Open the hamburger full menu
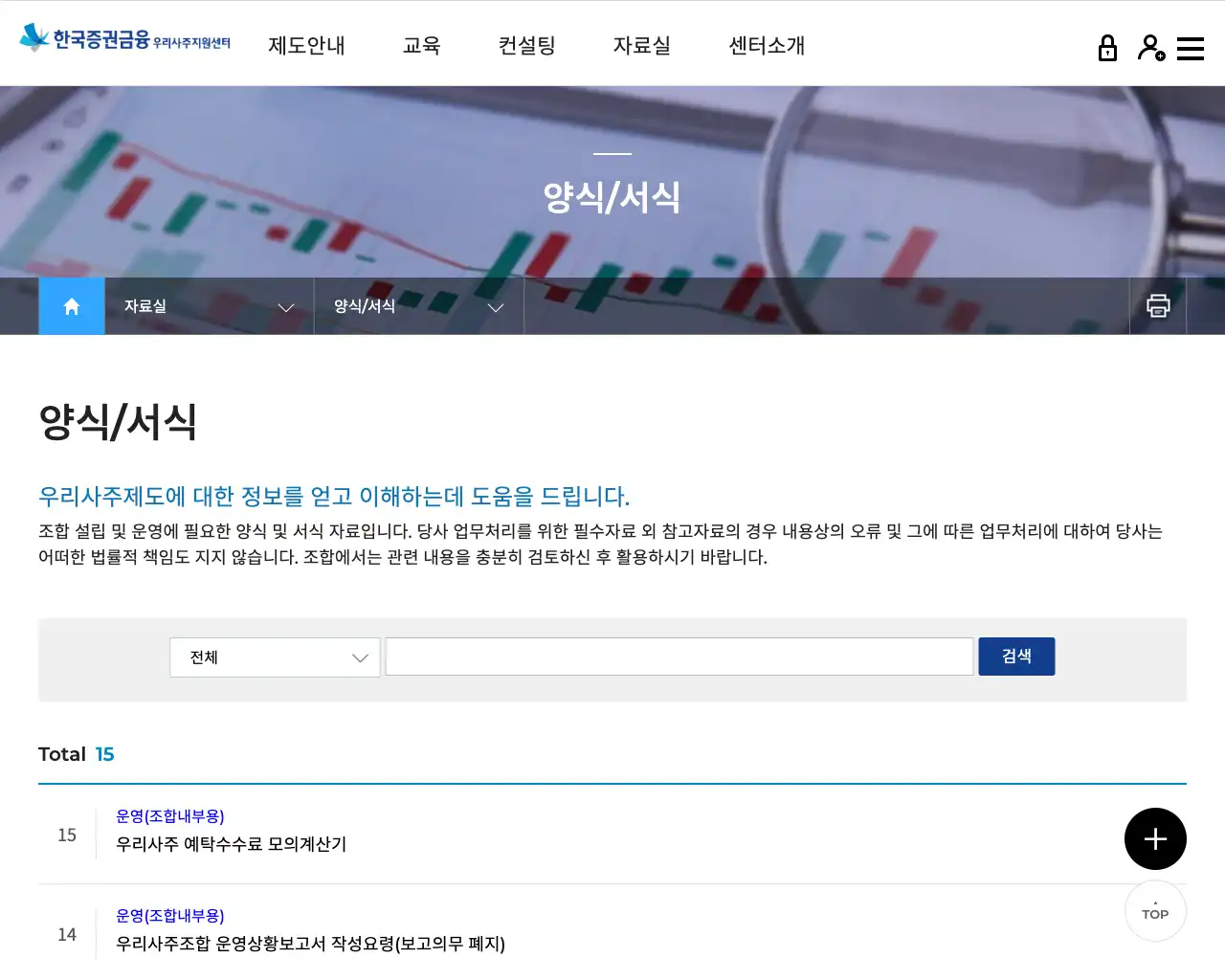1225x980 pixels. click(x=1191, y=49)
